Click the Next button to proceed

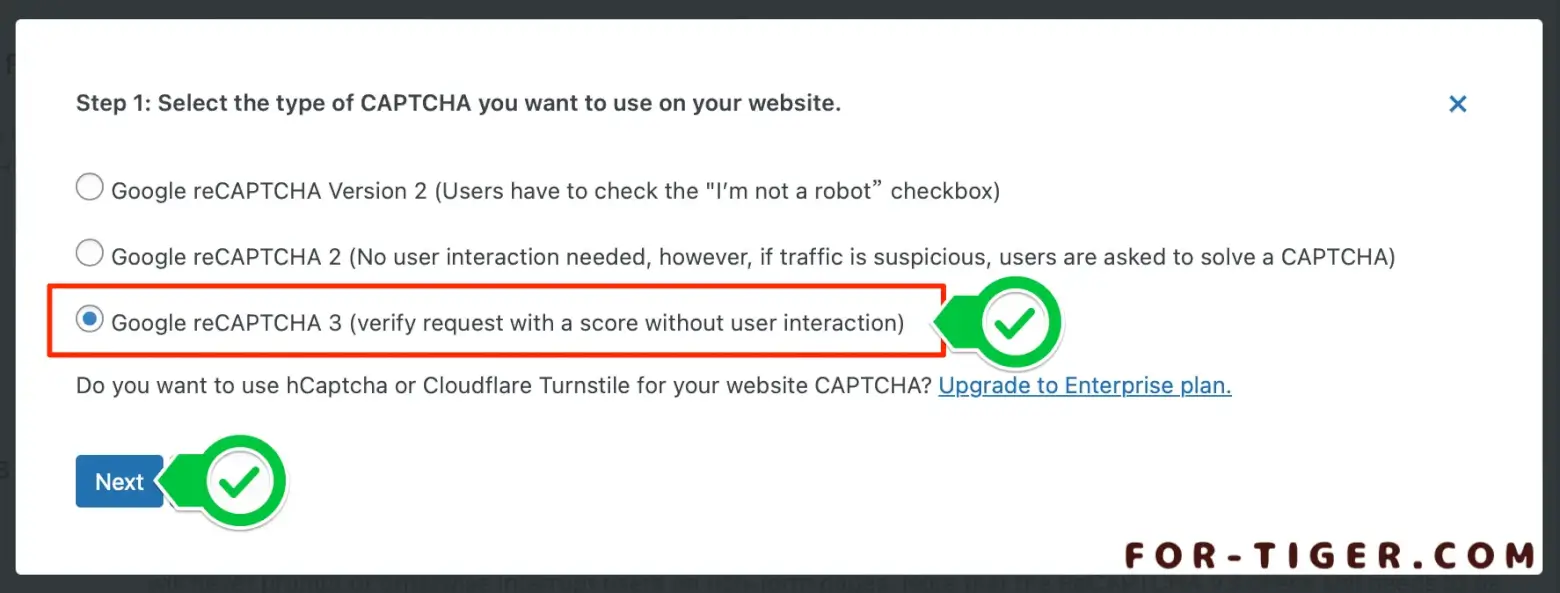[x=118, y=481]
